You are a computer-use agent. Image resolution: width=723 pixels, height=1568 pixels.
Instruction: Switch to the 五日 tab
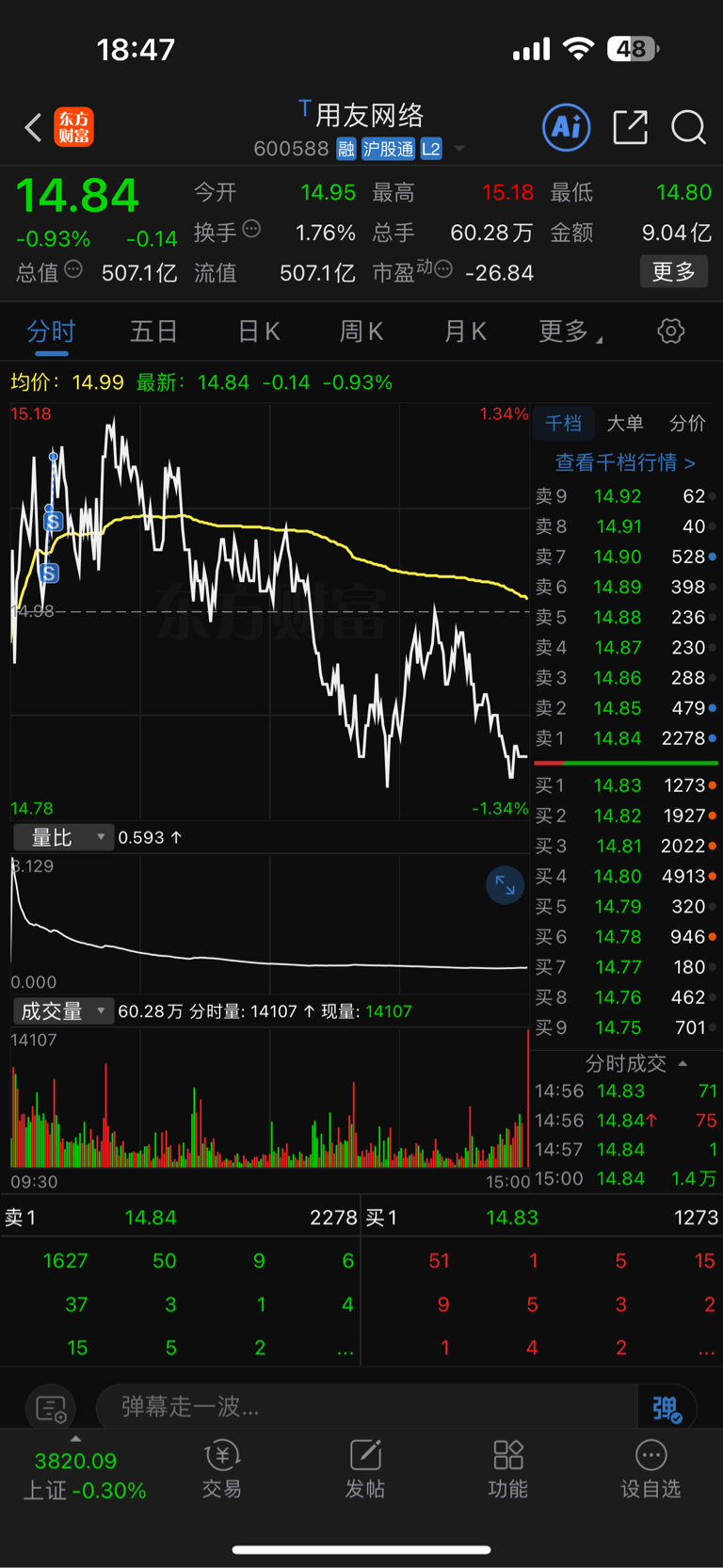pyautogui.click(x=153, y=331)
